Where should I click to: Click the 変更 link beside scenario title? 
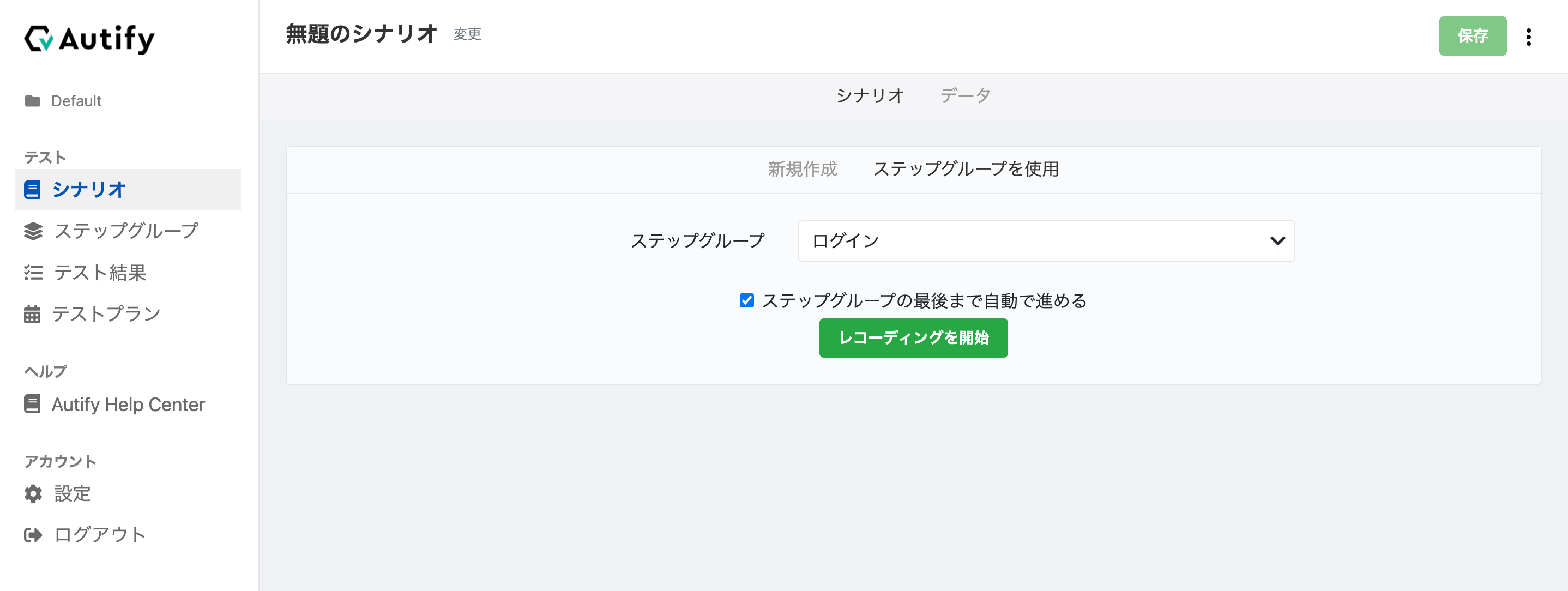click(x=467, y=34)
